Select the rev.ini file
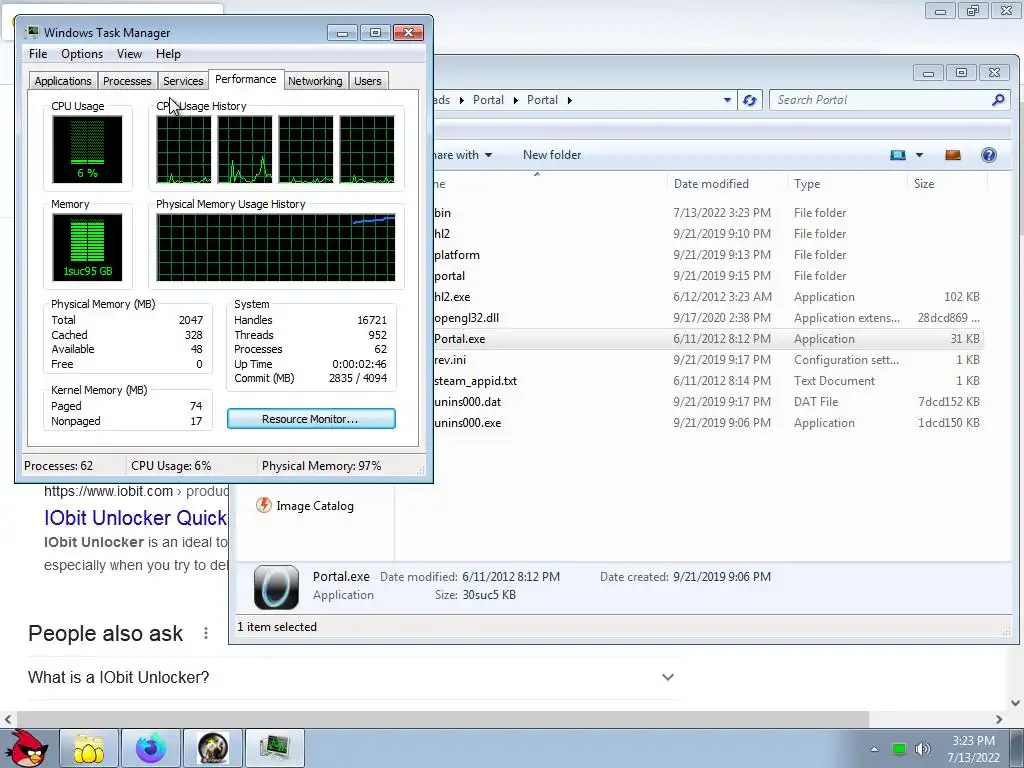Image resolution: width=1024 pixels, height=768 pixels. coord(707,360)
